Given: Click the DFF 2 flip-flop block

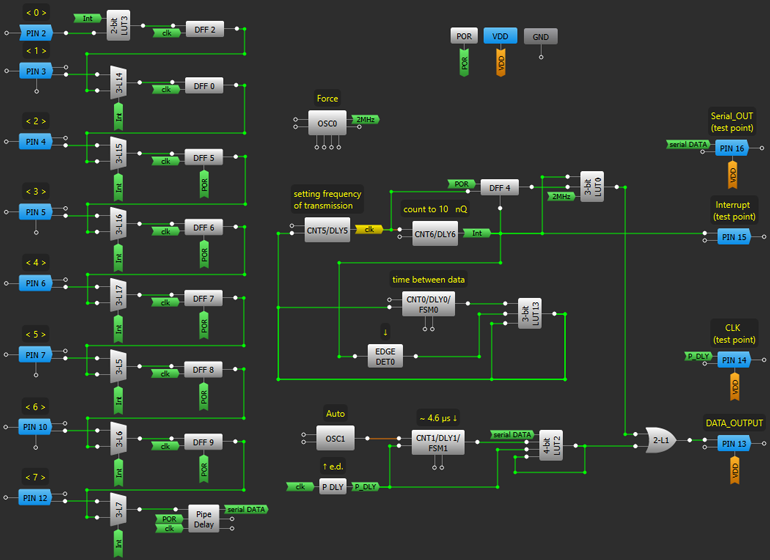Looking at the screenshot, I should click(204, 31).
